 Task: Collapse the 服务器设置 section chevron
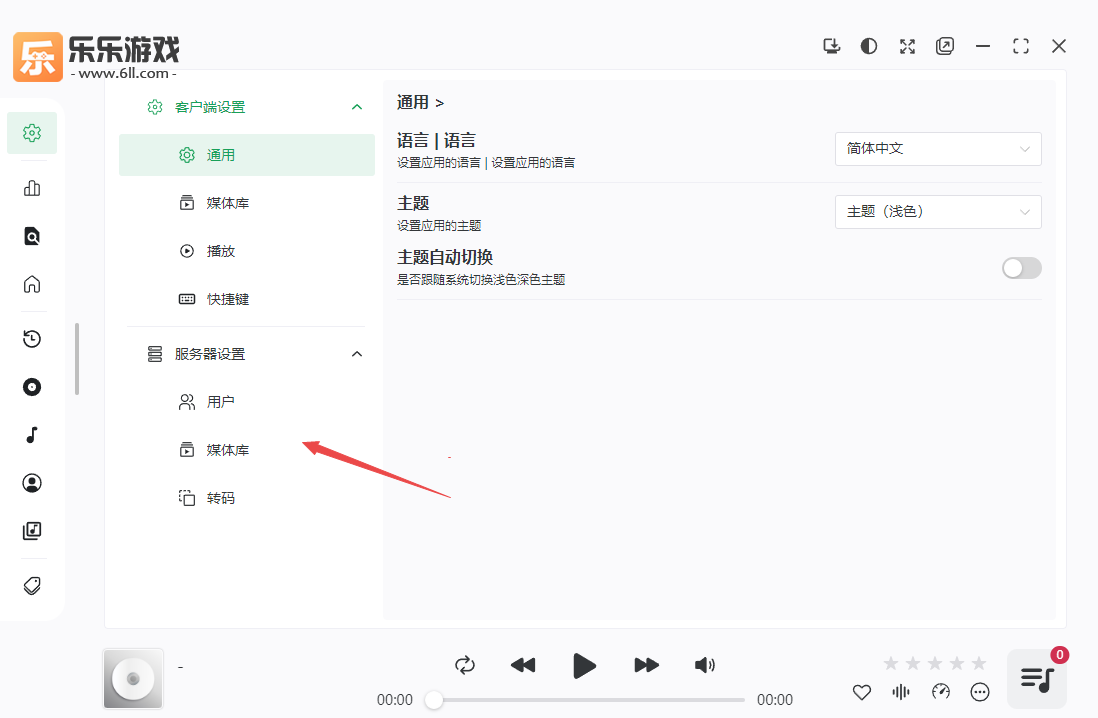(356, 354)
